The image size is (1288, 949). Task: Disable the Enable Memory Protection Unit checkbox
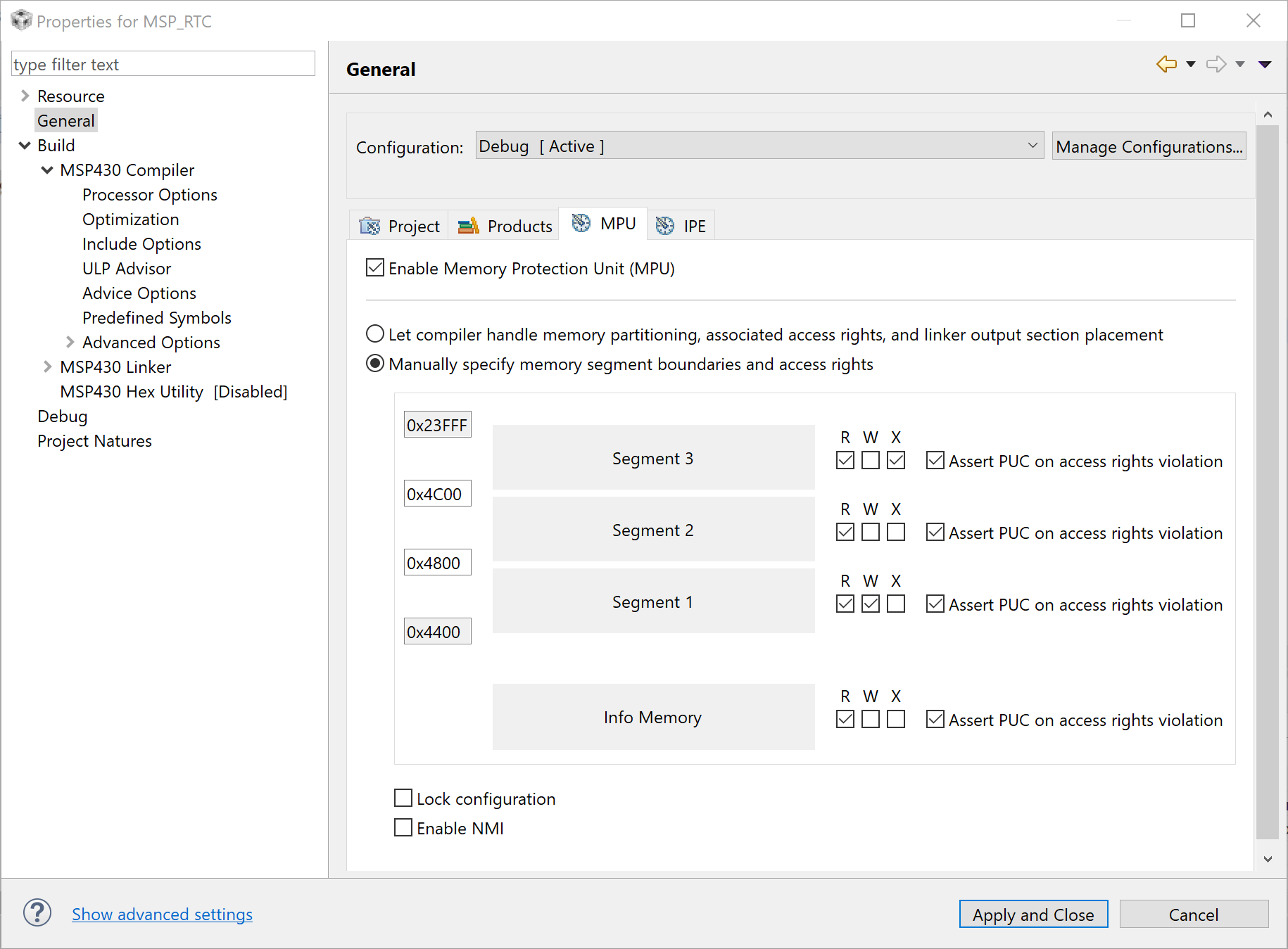pyautogui.click(x=375, y=268)
